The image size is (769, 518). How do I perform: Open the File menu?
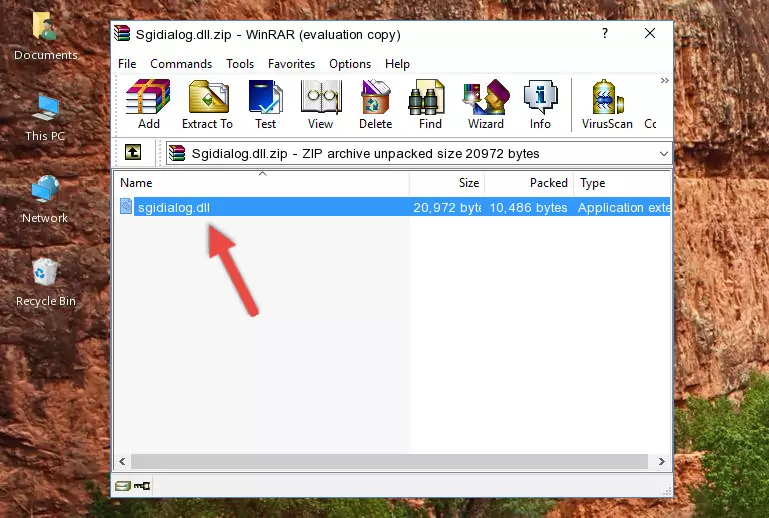pyautogui.click(x=127, y=64)
